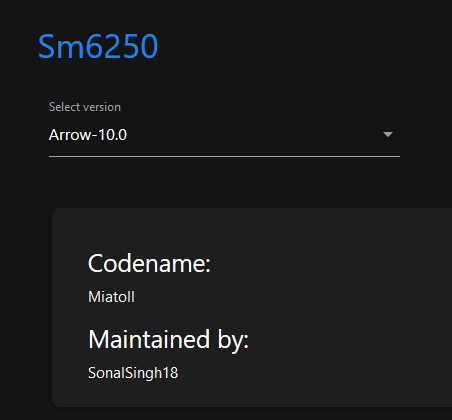452x420 pixels.
Task: Open maintainer SonalSingh18
Action: [x=133, y=373]
